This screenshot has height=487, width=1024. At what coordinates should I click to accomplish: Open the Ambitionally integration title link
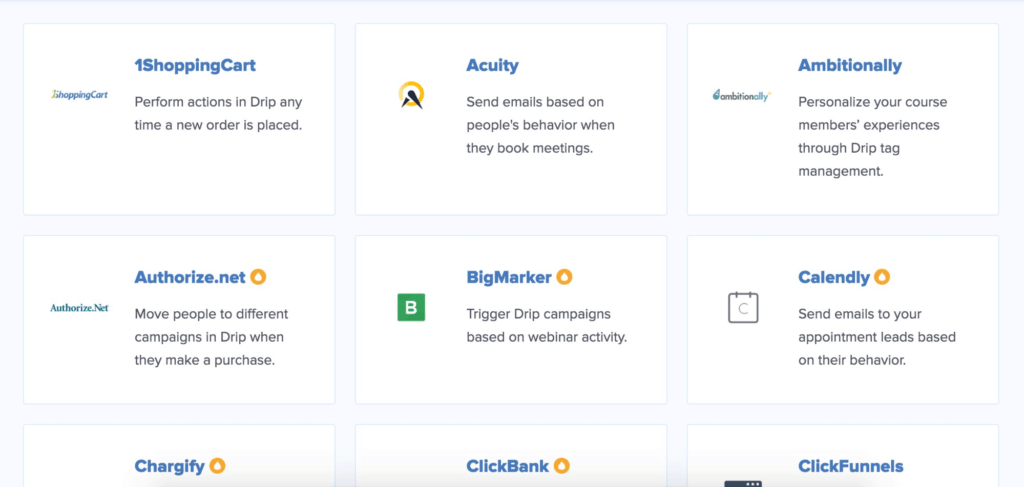pyautogui.click(x=850, y=65)
